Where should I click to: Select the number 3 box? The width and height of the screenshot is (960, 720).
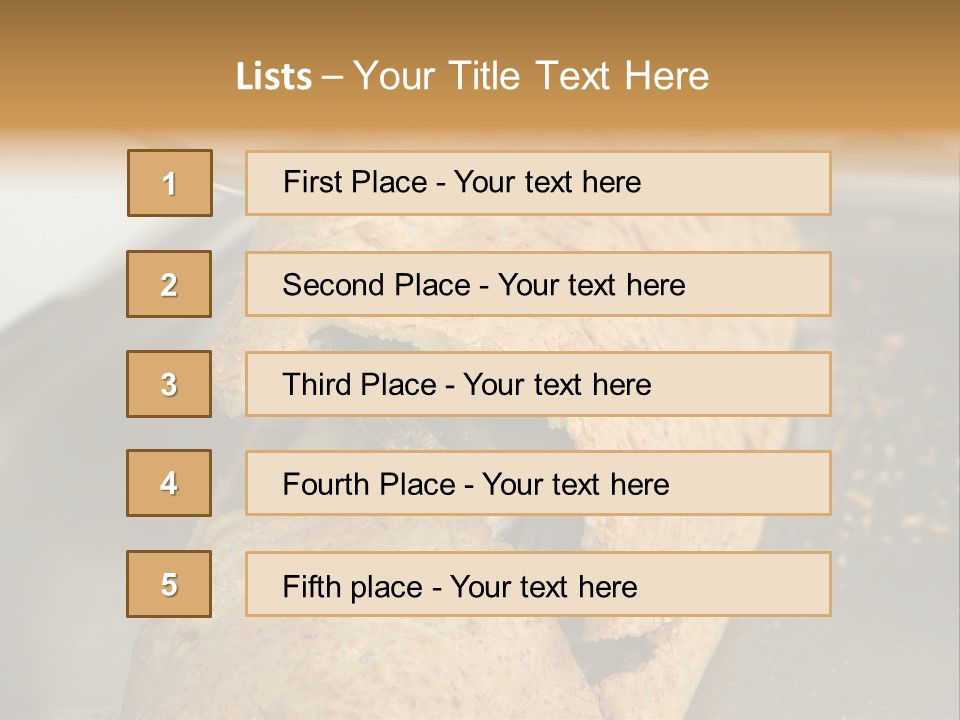(x=170, y=384)
